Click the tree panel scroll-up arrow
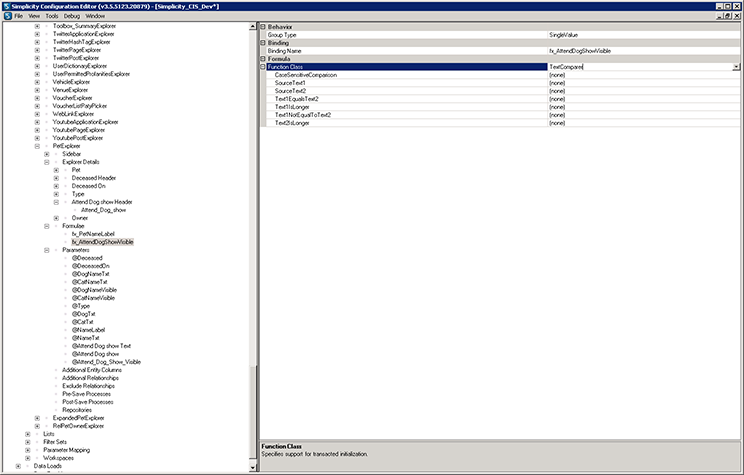The height and width of the screenshot is (475, 744). pos(252,27)
